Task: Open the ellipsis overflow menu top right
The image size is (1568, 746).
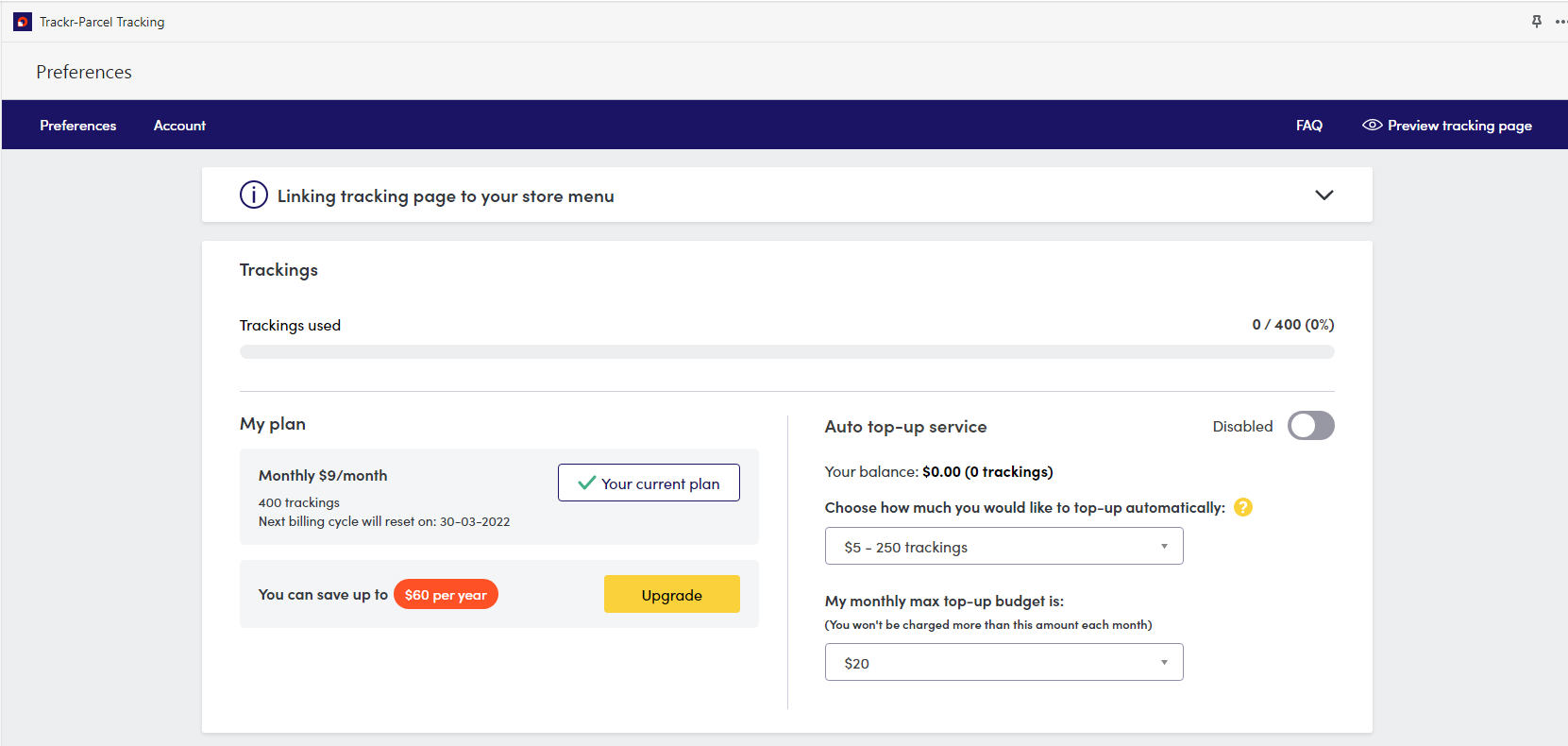Action: (1560, 21)
